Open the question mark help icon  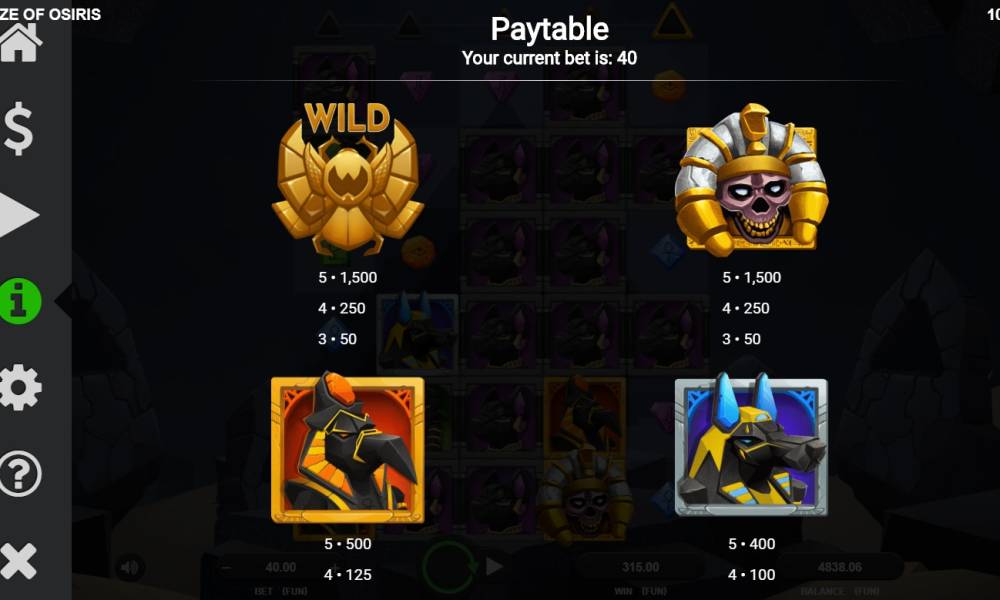(20, 474)
